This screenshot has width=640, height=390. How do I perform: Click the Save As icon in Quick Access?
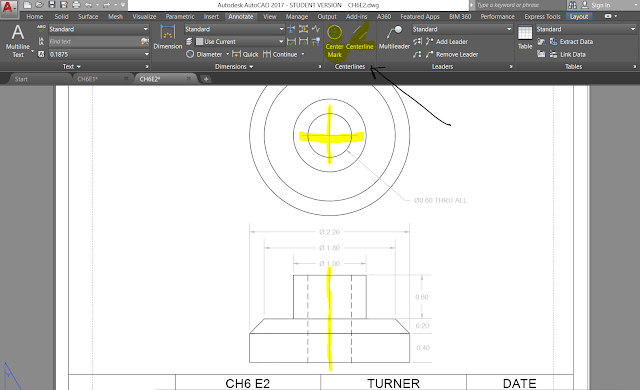[x=64, y=5]
